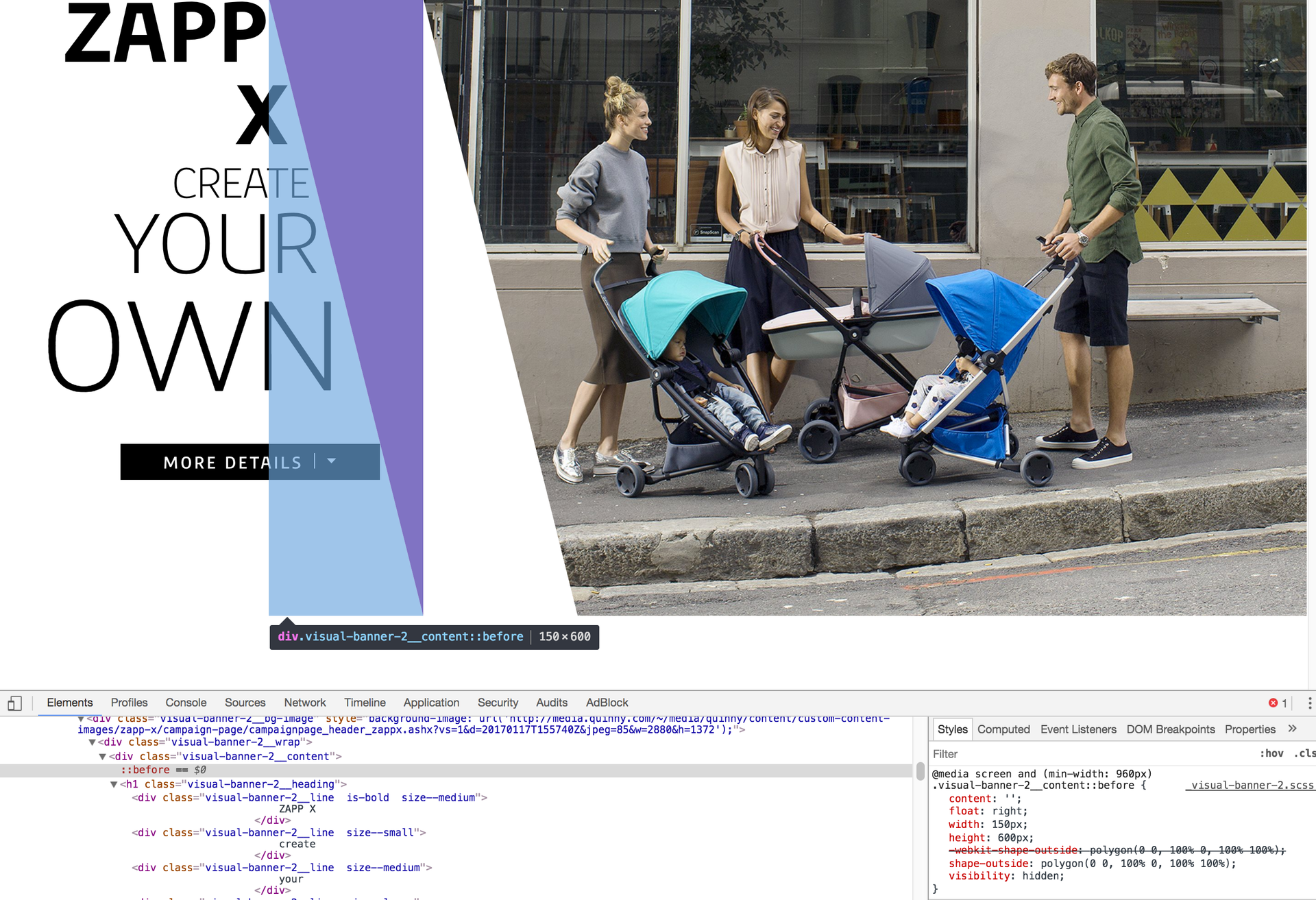Switch to the Elements tab
This screenshot has width=1316, height=900.
69,703
